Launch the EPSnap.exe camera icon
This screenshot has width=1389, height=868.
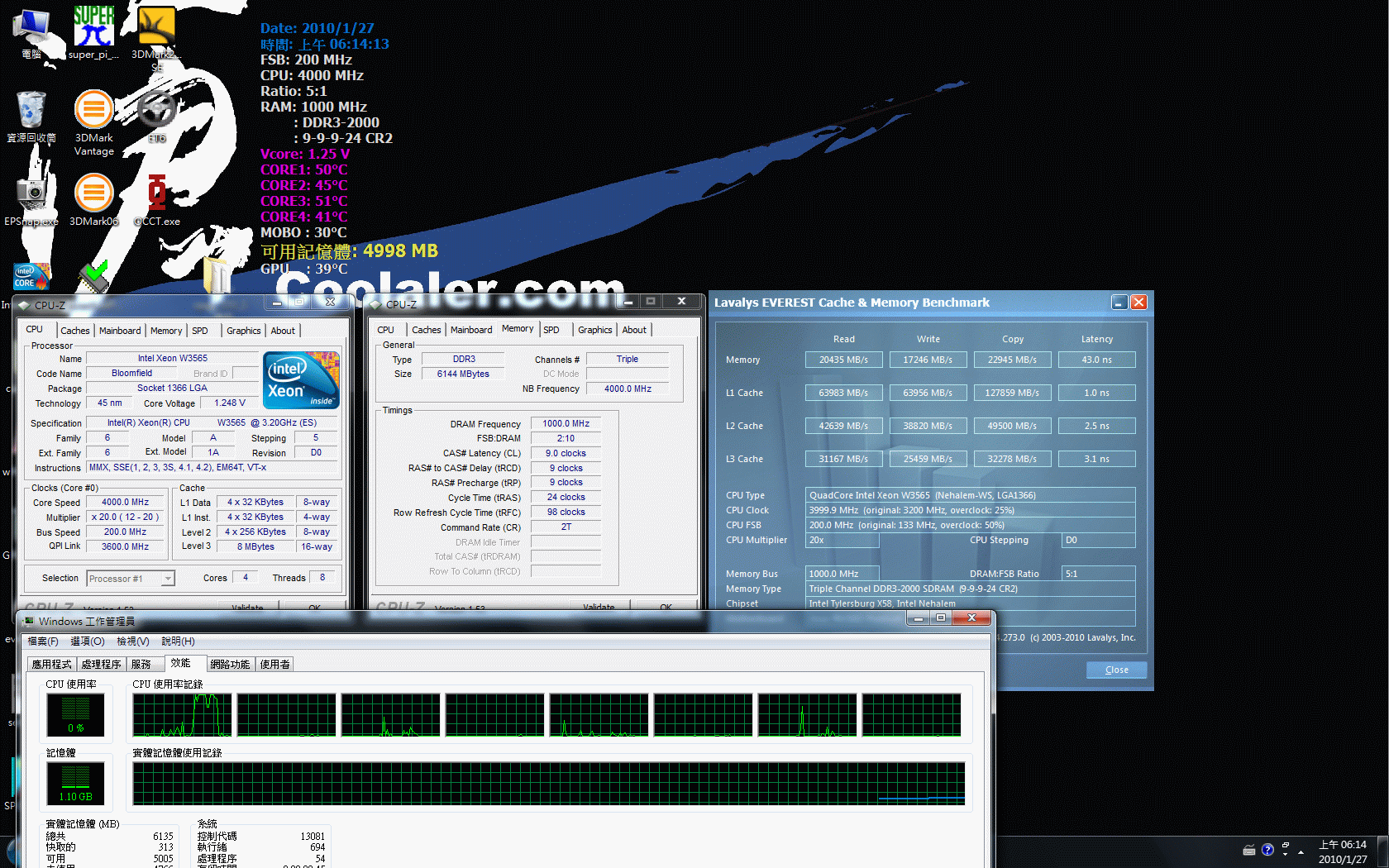(31, 201)
